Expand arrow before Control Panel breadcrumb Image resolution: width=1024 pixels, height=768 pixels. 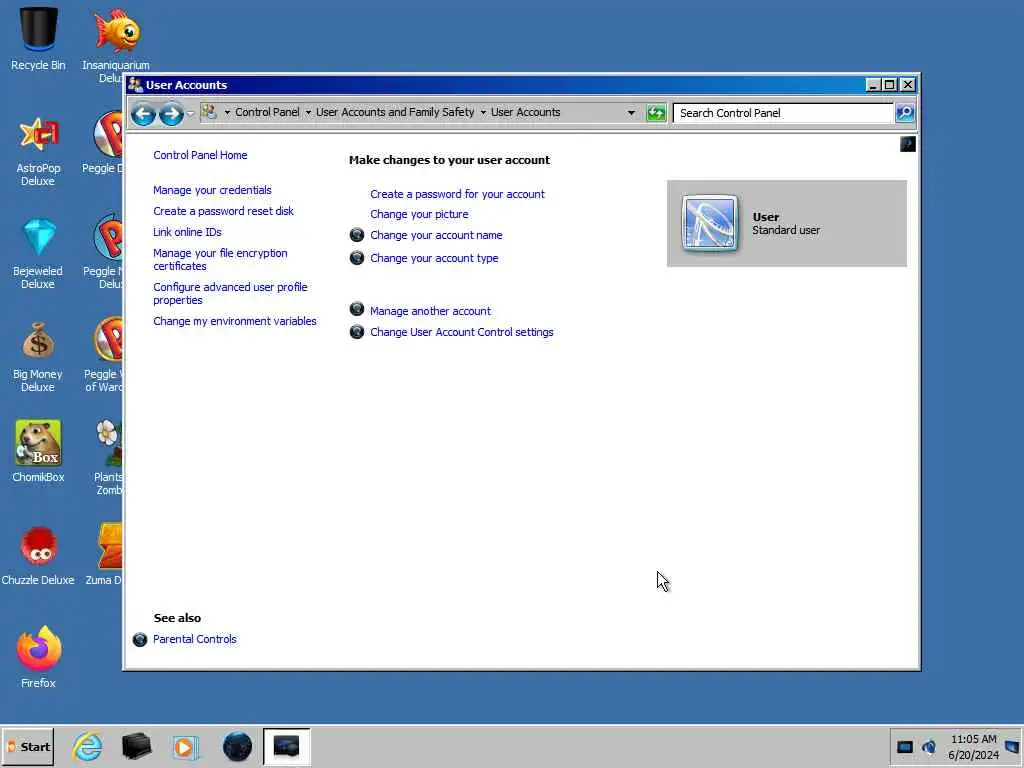(x=227, y=112)
